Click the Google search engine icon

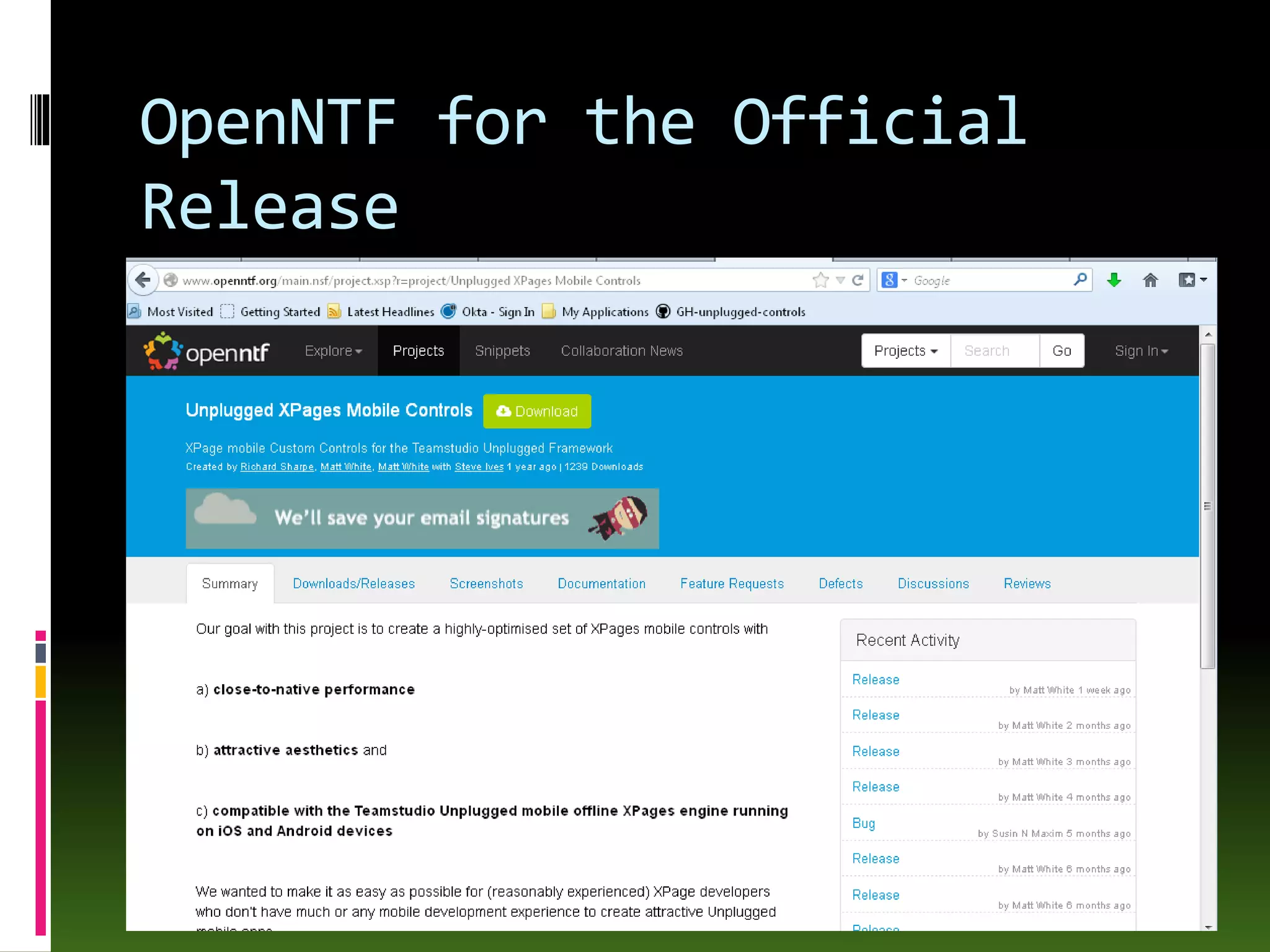click(x=889, y=280)
